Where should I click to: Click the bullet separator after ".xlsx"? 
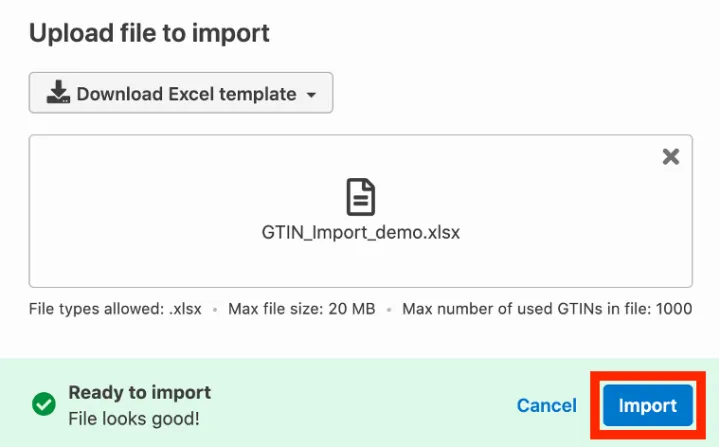click(x=215, y=310)
